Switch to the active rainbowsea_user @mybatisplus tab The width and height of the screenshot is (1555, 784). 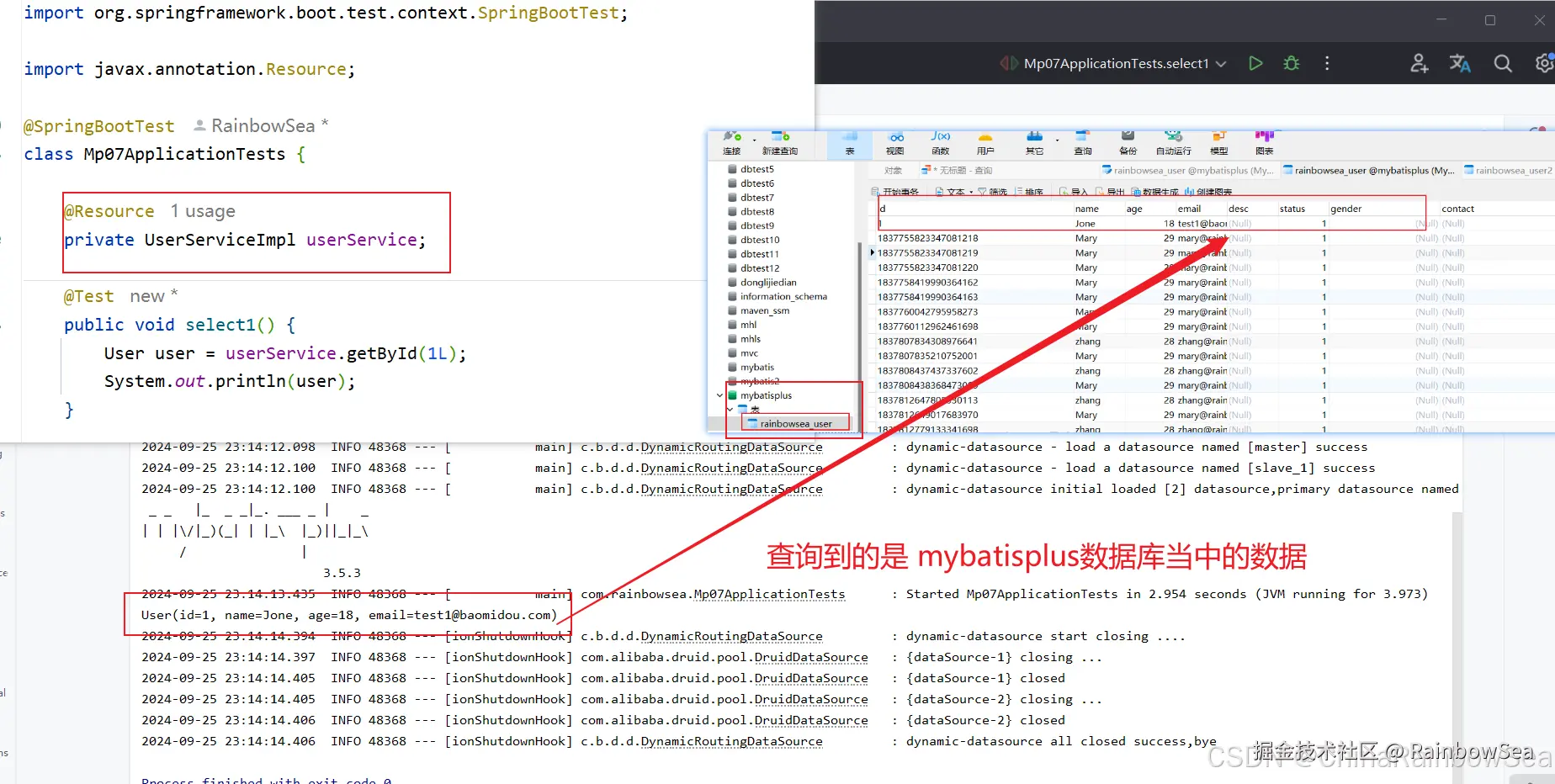pyautogui.click(x=1369, y=171)
